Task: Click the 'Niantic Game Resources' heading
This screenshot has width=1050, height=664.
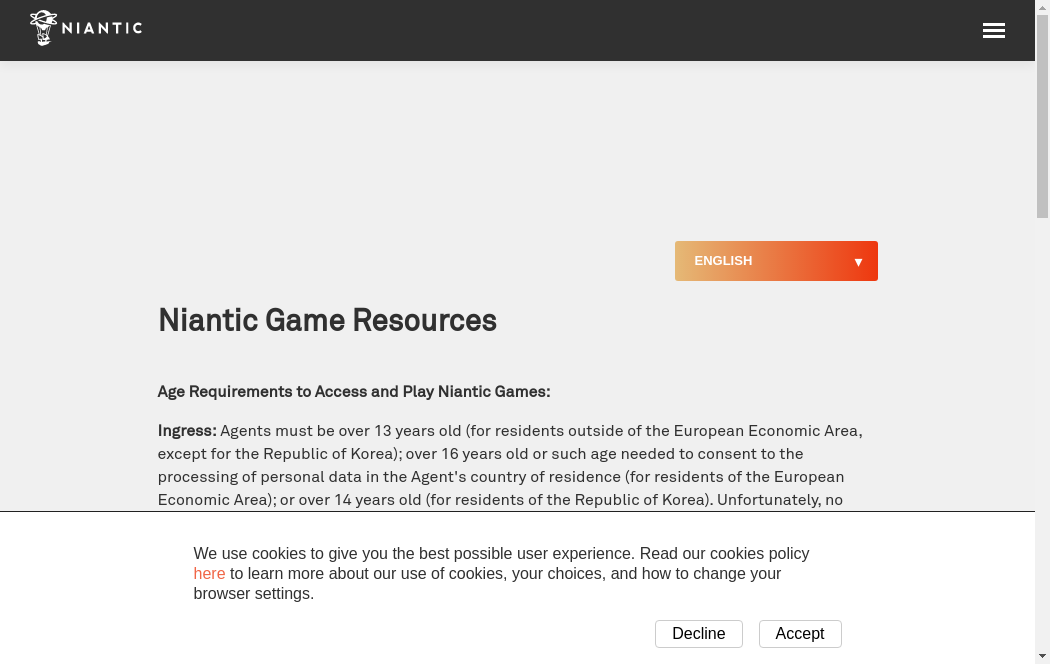Action: [327, 321]
